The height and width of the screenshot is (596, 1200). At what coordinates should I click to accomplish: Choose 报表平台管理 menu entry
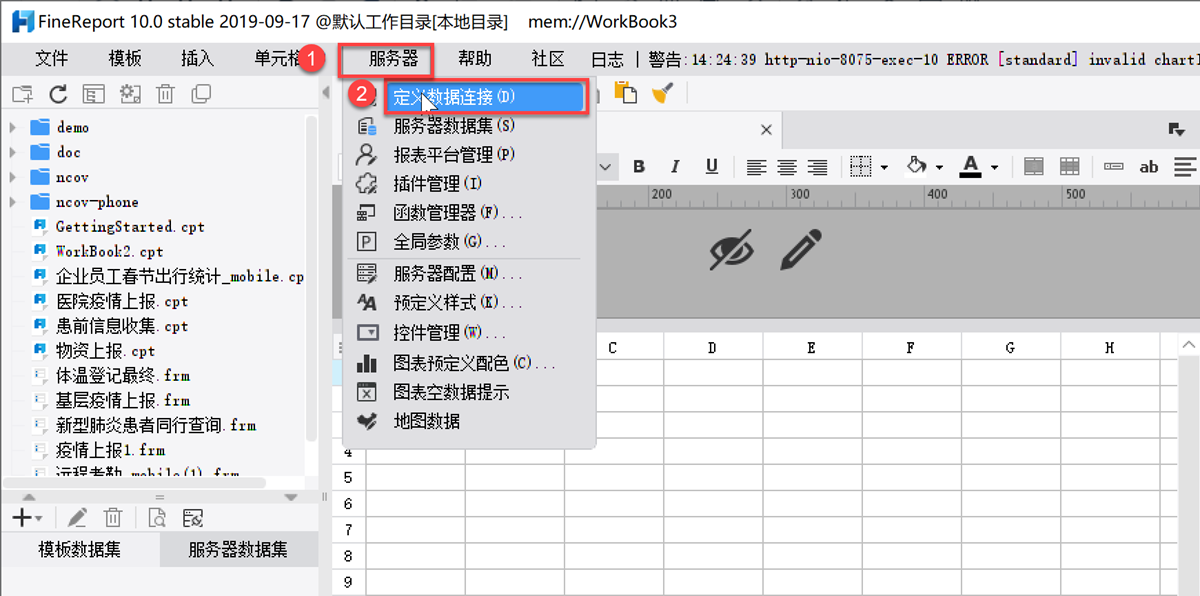469,155
